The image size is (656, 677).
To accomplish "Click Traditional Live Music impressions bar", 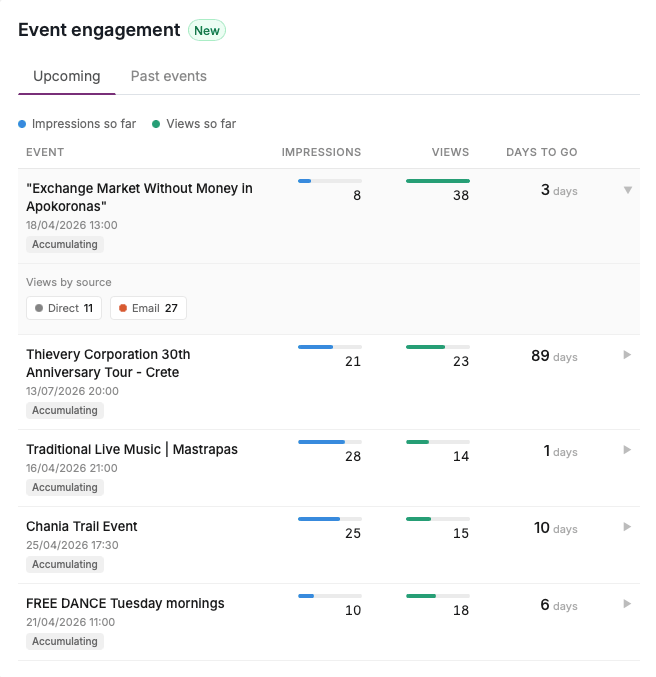I will pos(330,442).
